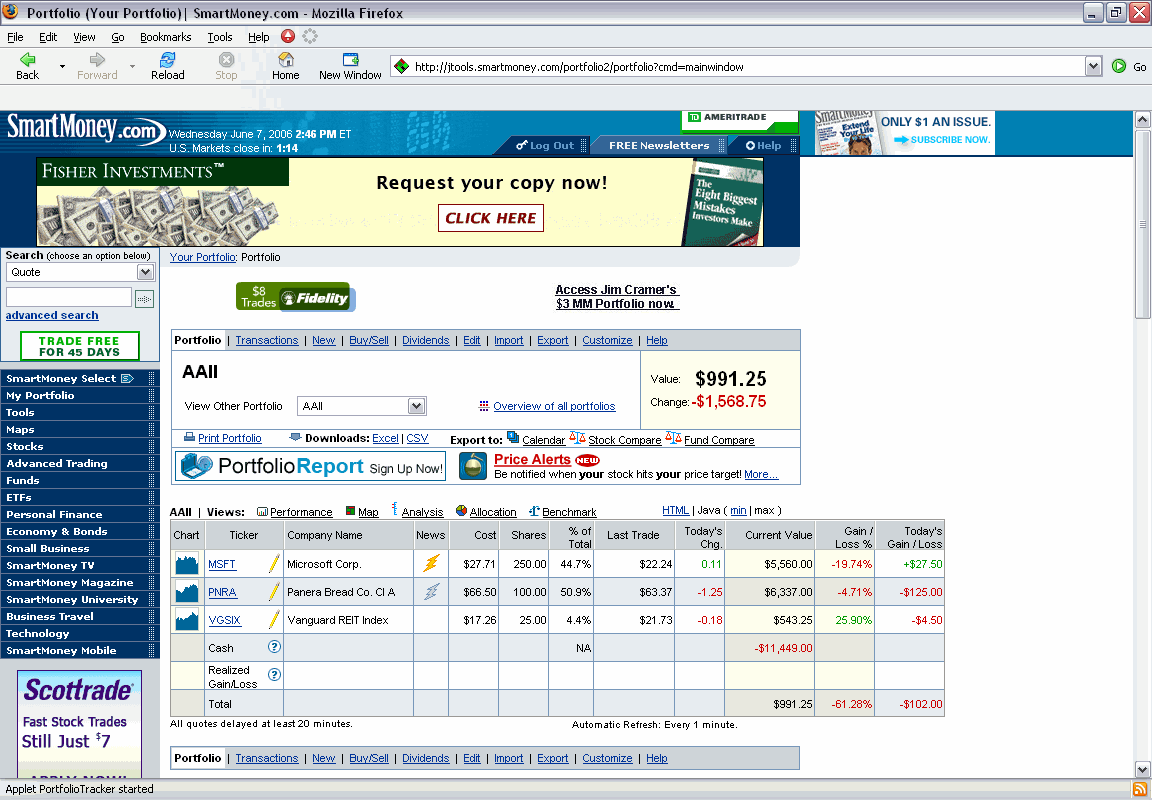The image size is (1152, 800).
Task: Expand the Search Quote type dropdown
Action: [x=145, y=272]
